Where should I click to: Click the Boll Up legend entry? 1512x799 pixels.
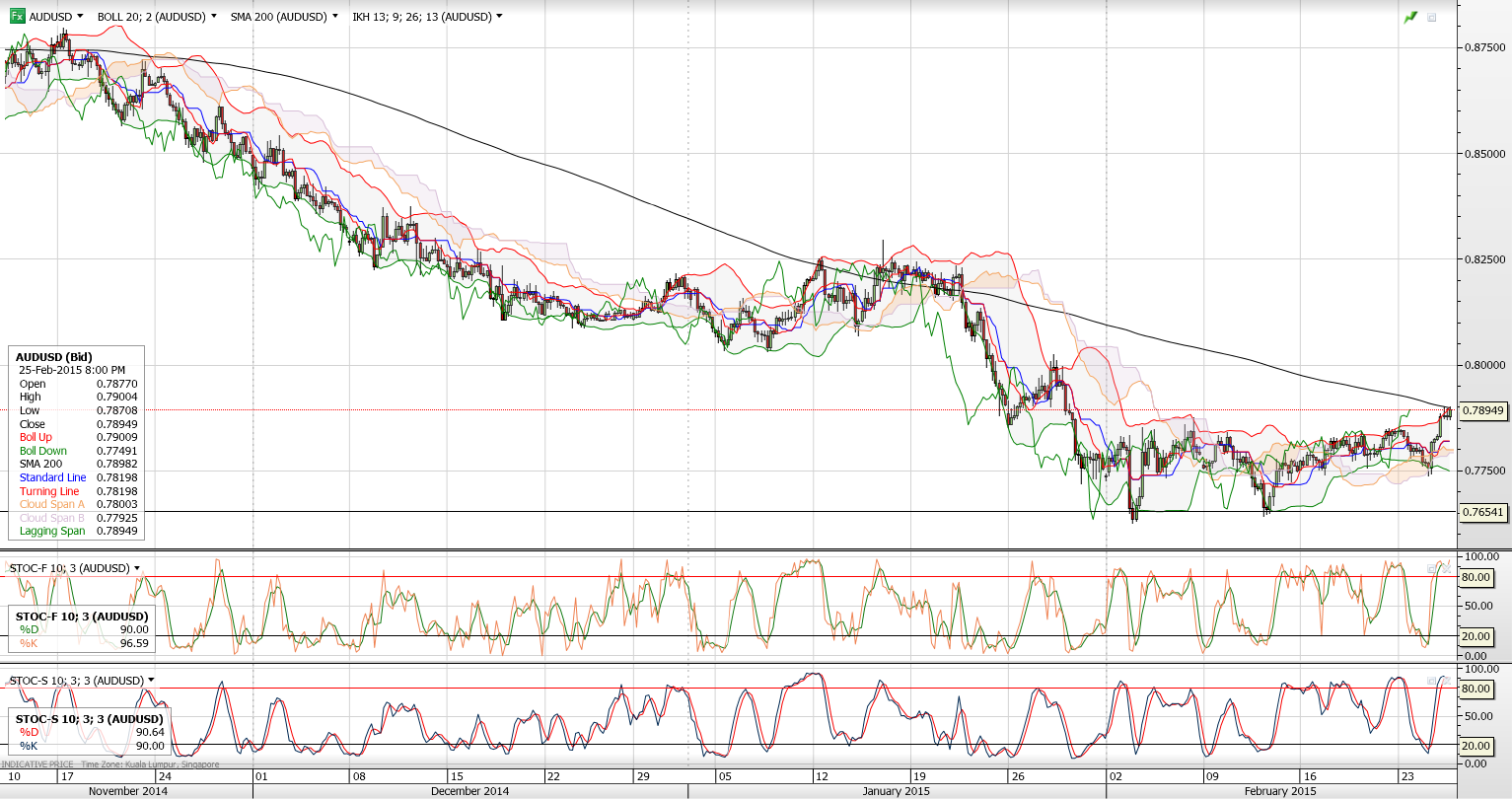point(36,437)
